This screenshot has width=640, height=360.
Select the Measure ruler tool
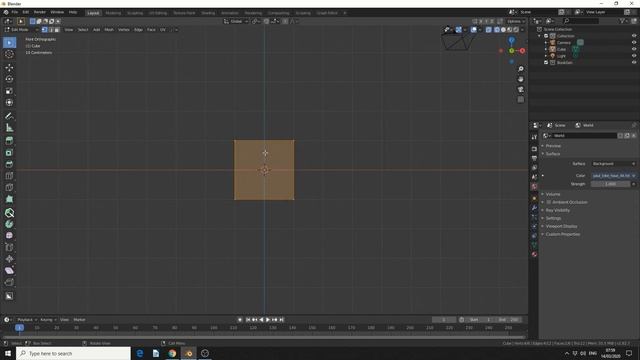tap(9, 128)
